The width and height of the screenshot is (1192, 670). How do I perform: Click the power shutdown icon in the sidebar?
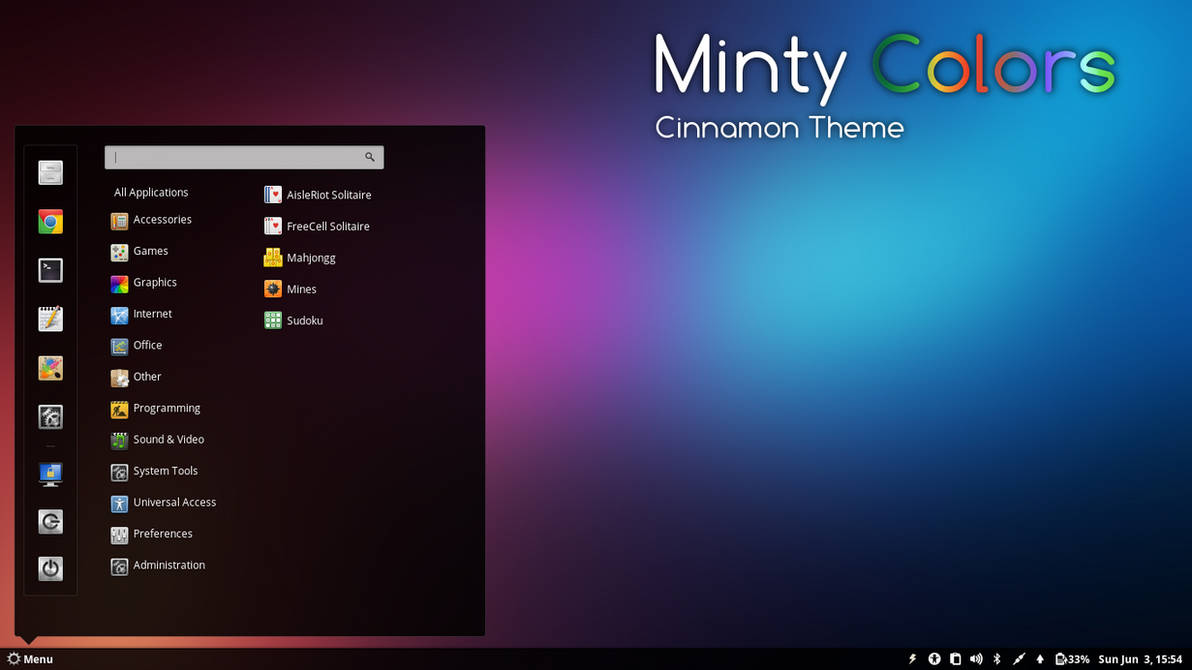point(50,568)
